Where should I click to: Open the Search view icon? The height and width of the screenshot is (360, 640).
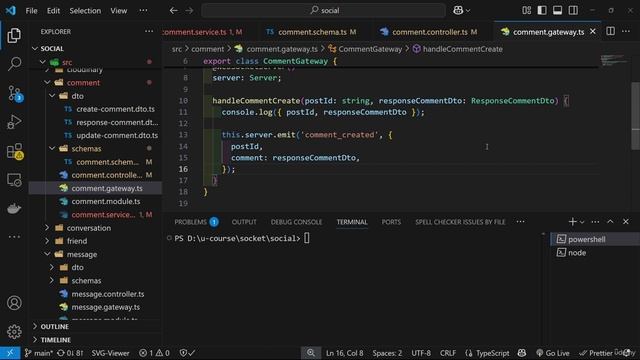pyautogui.click(x=14, y=64)
